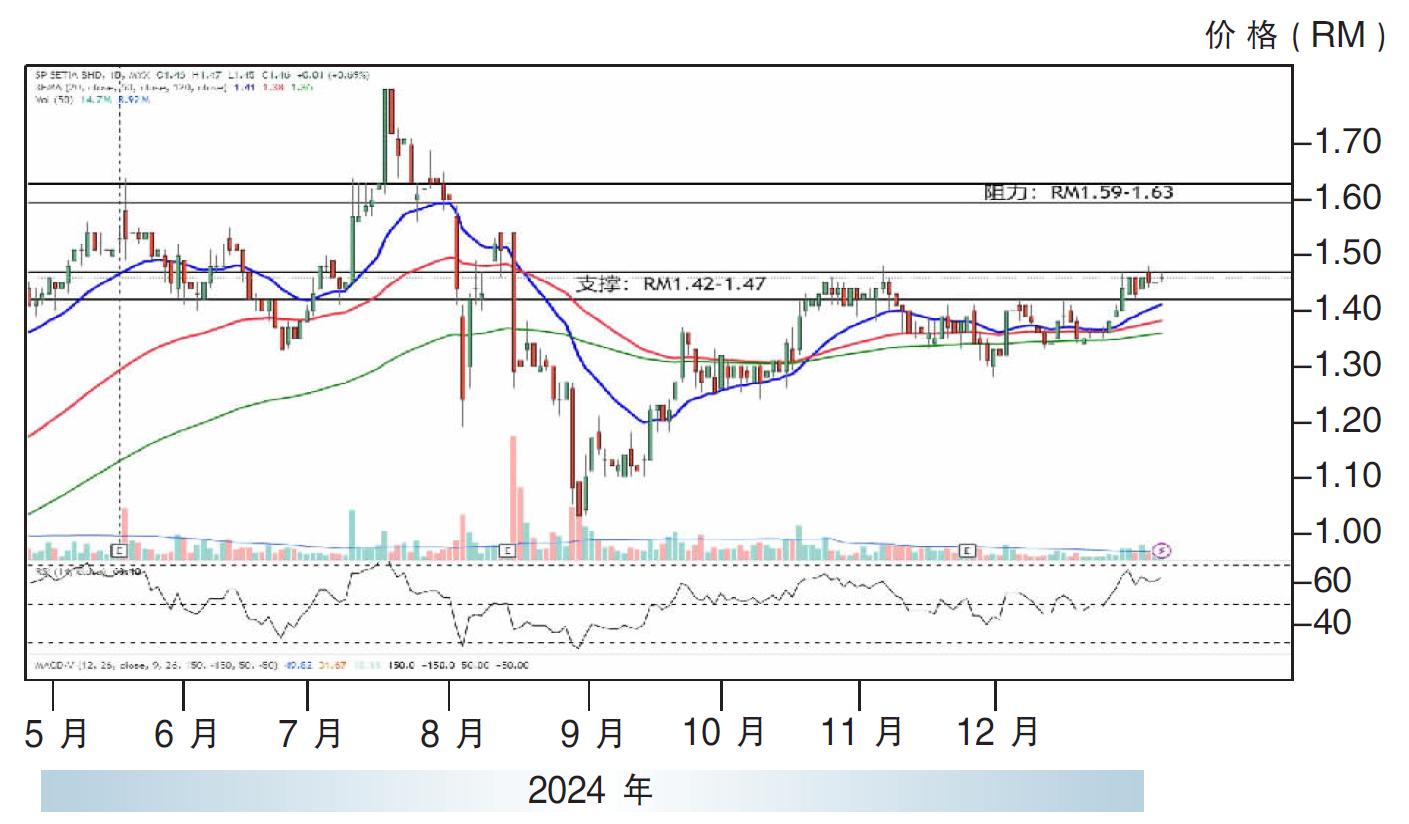Click the 8 月 month label
Screen dimensions: 1409x824
tap(452, 734)
